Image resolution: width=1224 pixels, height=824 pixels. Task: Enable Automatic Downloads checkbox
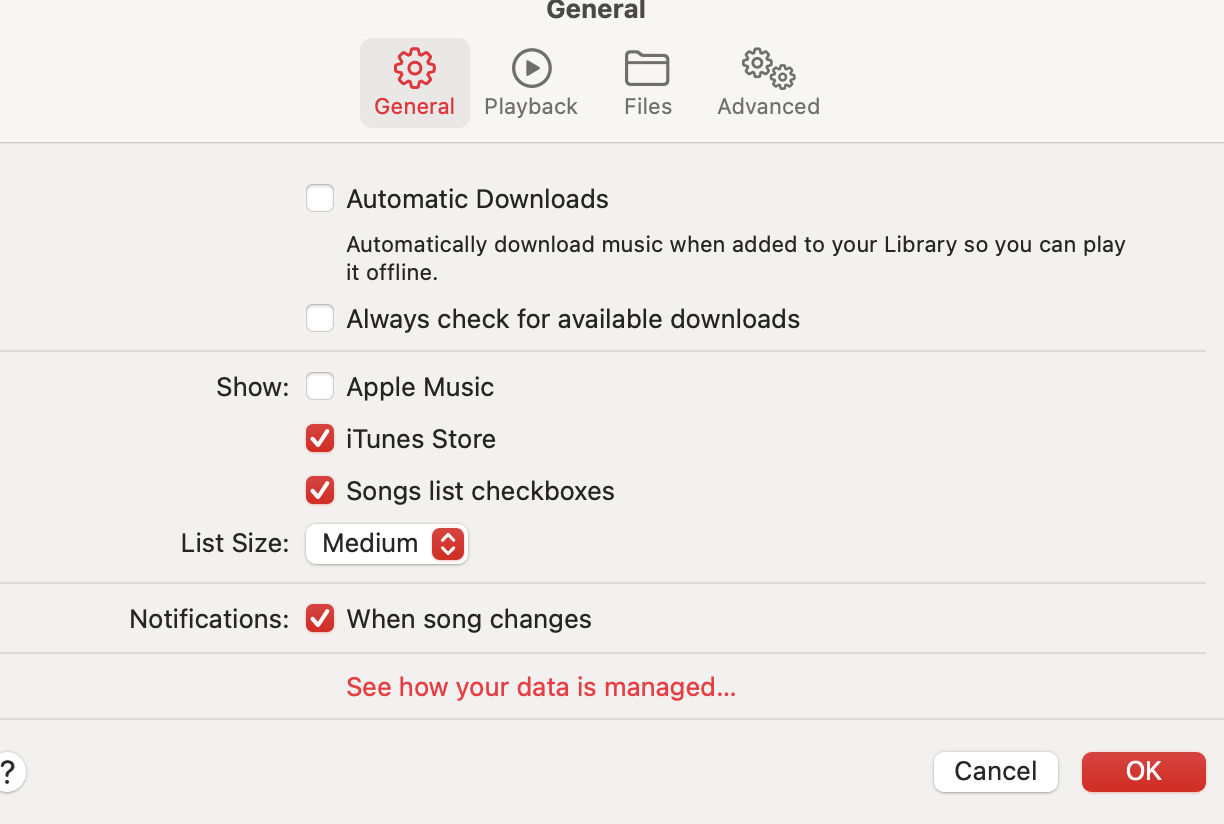[x=320, y=198]
